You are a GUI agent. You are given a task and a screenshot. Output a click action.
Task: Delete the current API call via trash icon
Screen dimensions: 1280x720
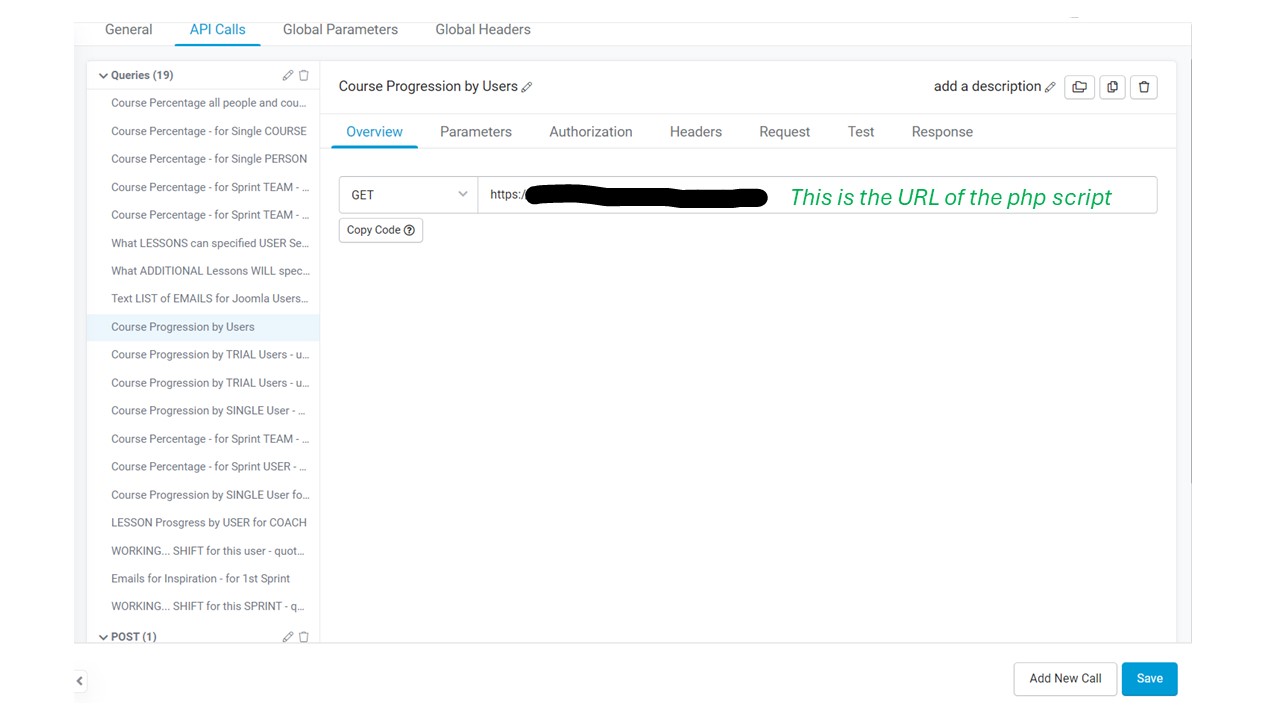(1144, 87)
